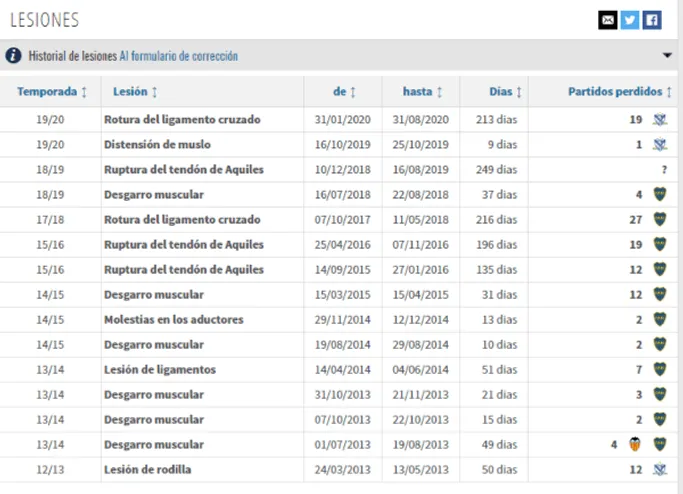This screenshot has height=494, width=683.
Task: Open the Al formulario de corrección link
Action: (178, 56)
